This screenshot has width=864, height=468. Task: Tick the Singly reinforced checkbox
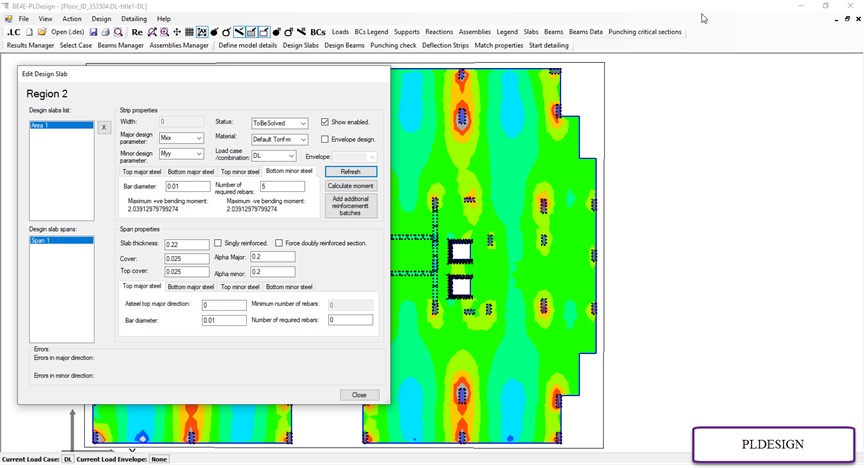tap(218, 243)
